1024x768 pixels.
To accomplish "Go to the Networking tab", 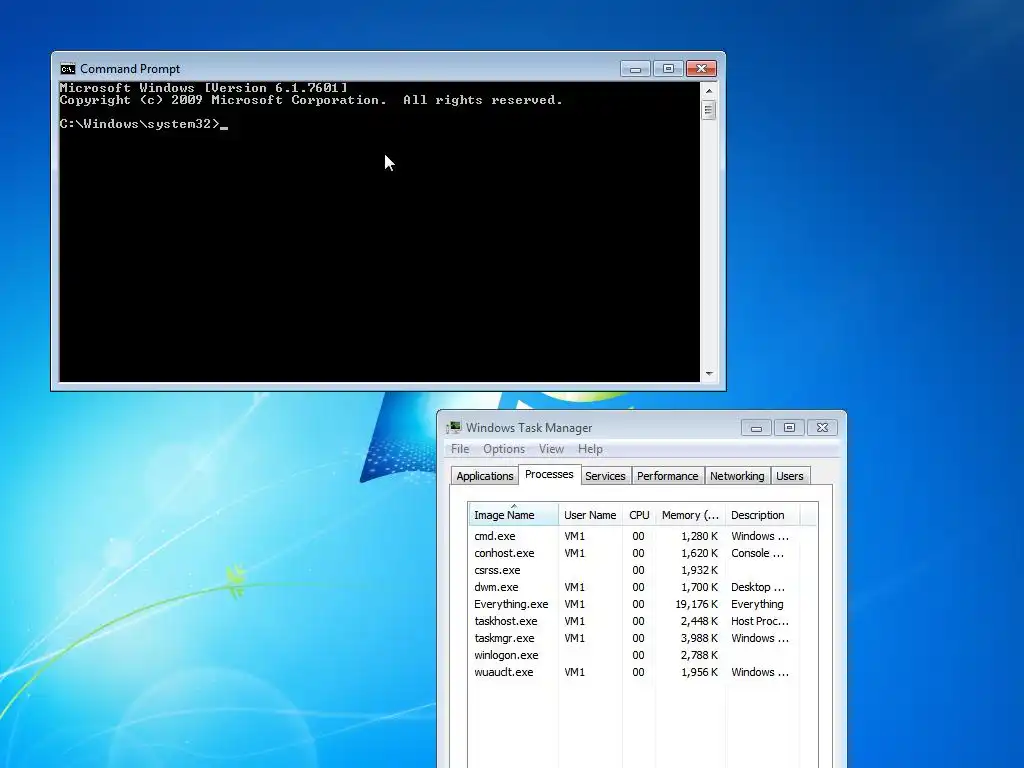I will [737, 476].
